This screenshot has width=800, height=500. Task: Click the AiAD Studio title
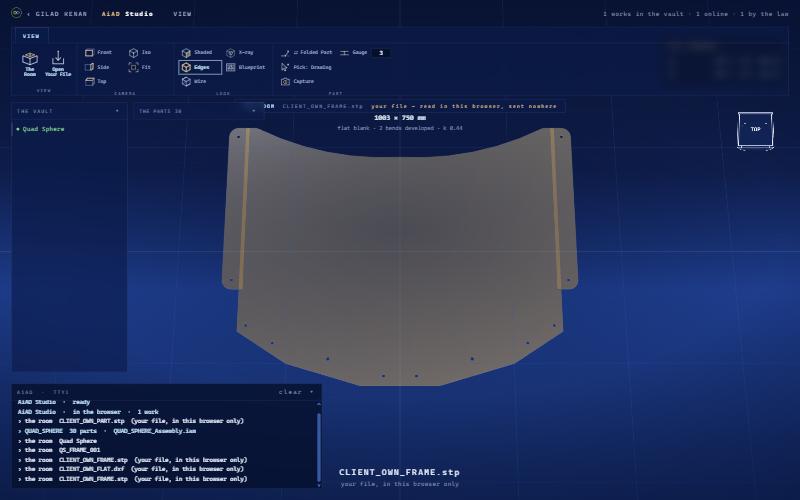coord(127,14)
